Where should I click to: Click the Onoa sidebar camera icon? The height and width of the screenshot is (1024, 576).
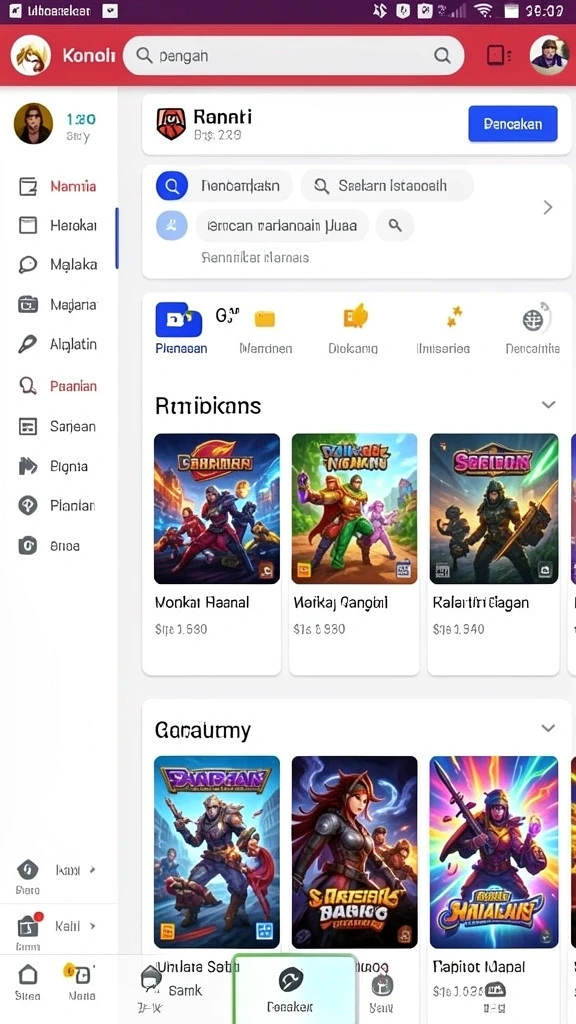27,546
